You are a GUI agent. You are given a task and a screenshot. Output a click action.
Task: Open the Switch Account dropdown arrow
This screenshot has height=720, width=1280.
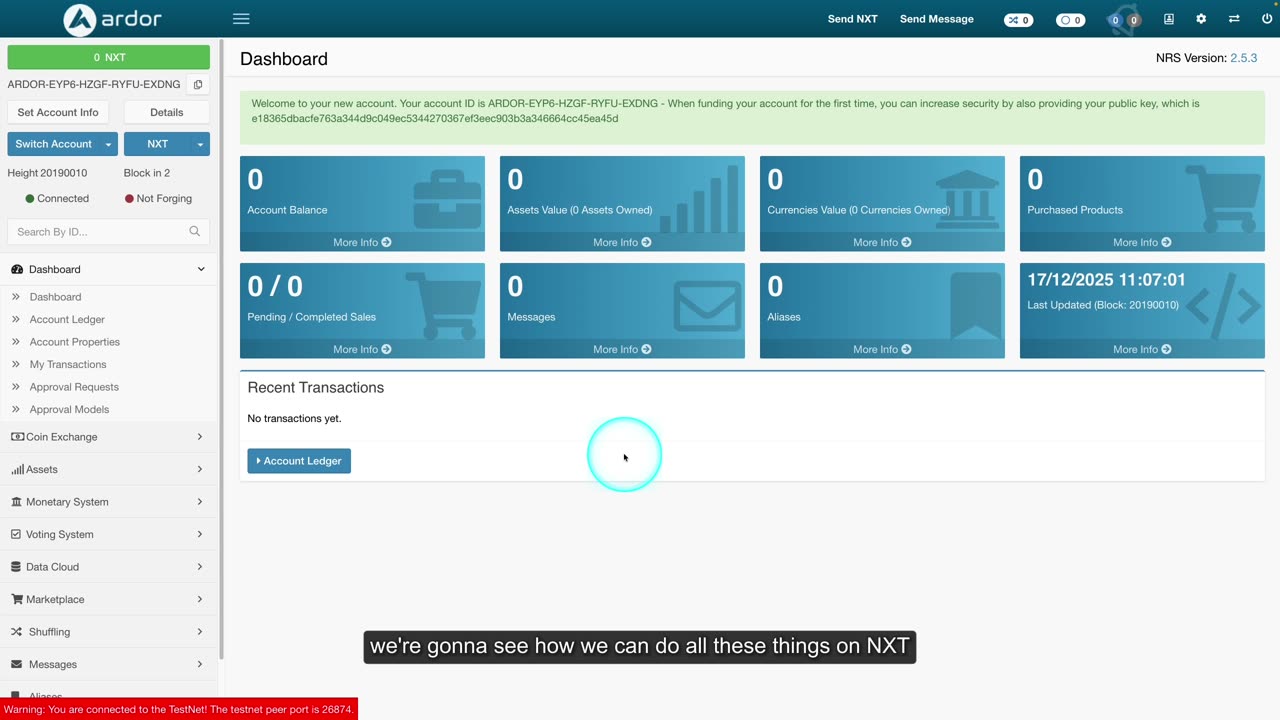108,144
